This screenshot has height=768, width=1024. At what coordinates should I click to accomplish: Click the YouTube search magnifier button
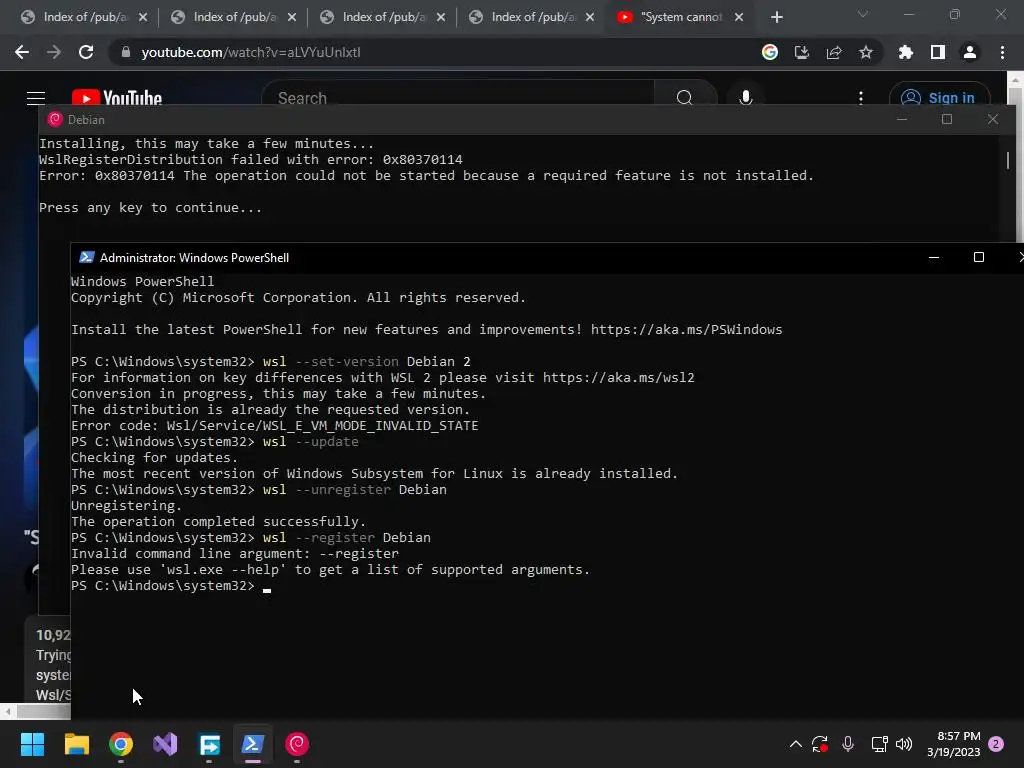point(684,98)
